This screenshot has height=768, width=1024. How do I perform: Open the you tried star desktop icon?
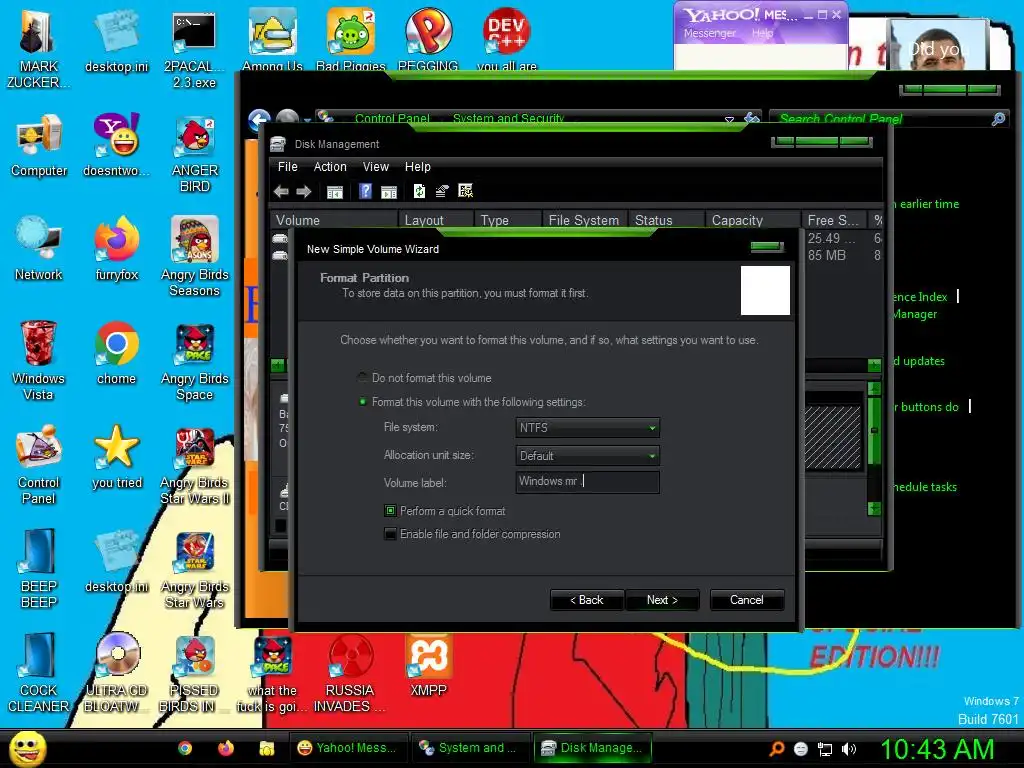point(117,457)
